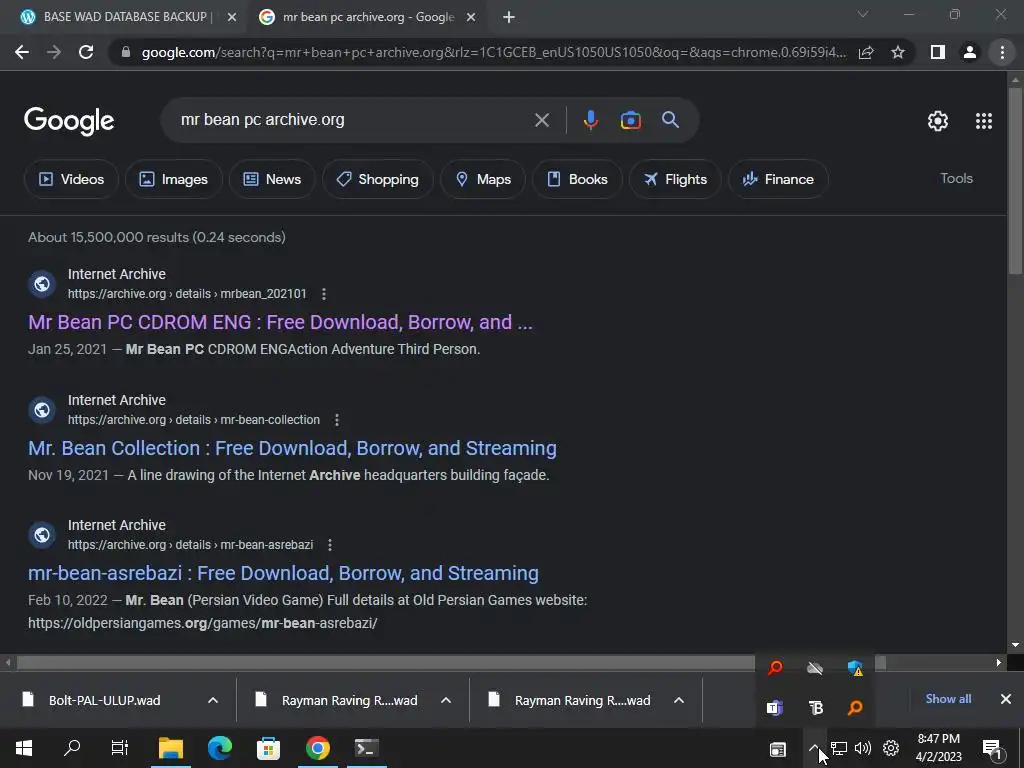Close the downloads bar
The image size is (1024, 768).
click(x=1006, y=699)
